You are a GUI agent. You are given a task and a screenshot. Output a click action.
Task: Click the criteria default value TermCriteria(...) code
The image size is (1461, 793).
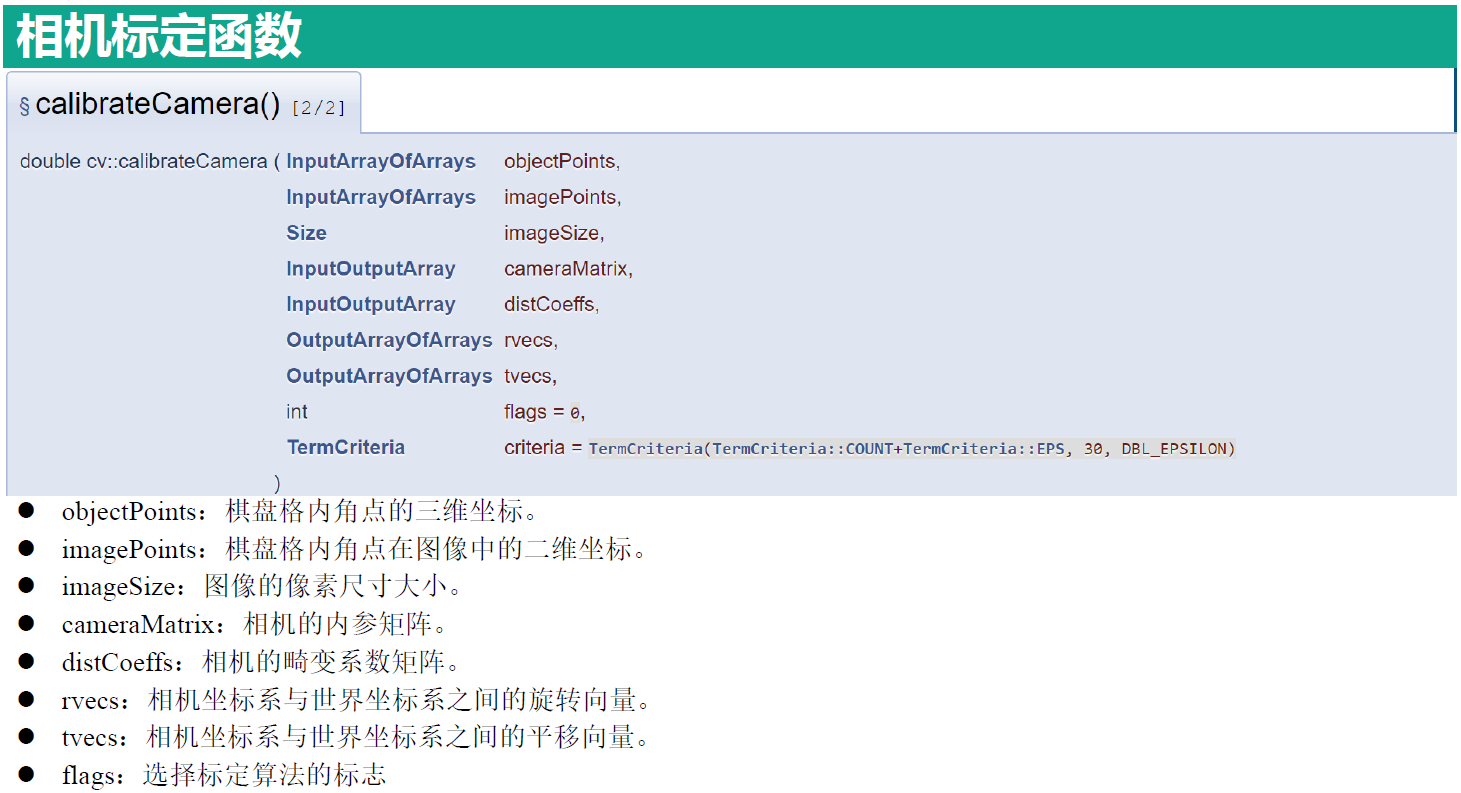pos(912,449)
